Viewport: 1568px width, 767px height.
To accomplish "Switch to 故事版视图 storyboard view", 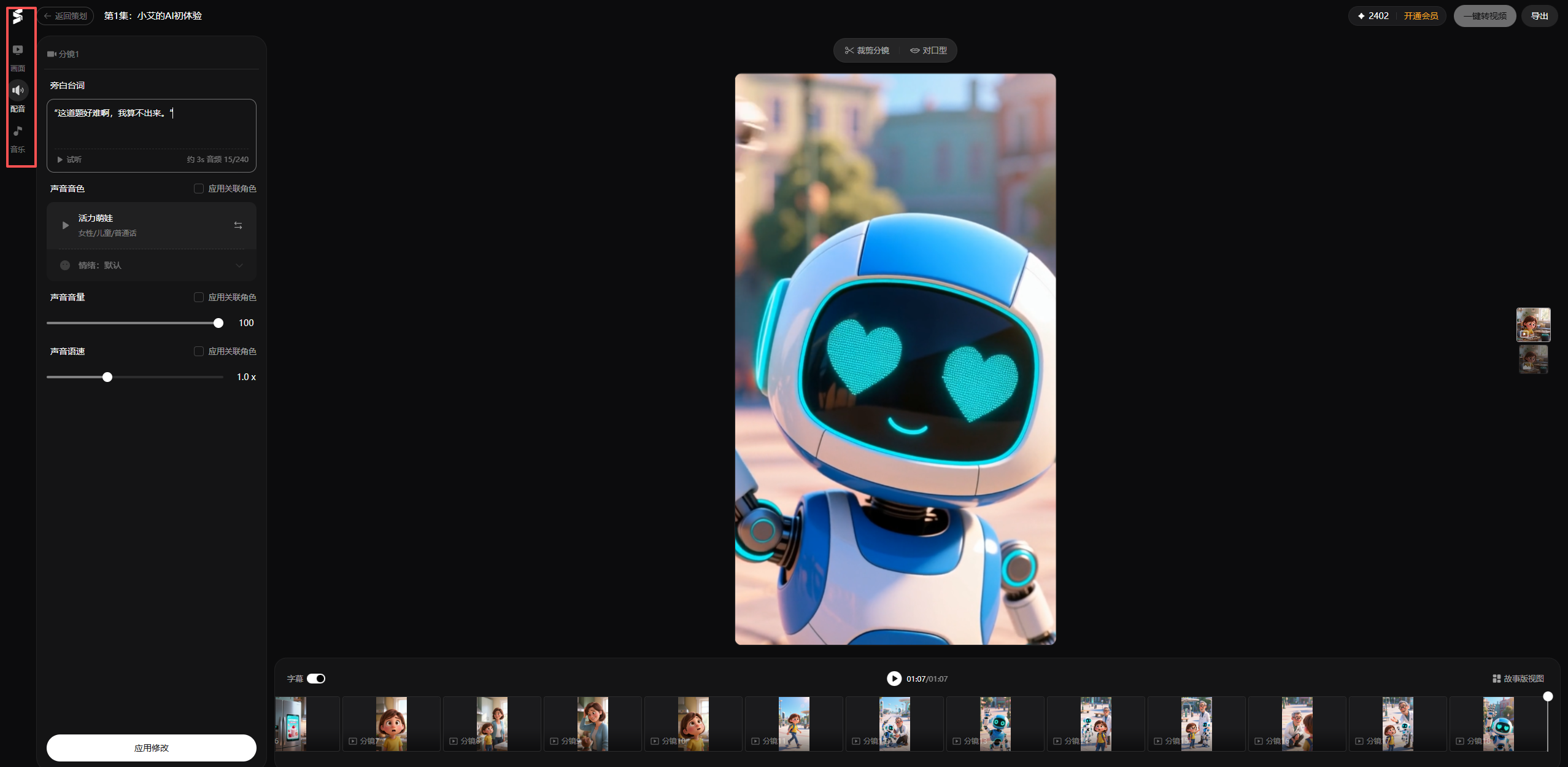I will coord(1518,679).
